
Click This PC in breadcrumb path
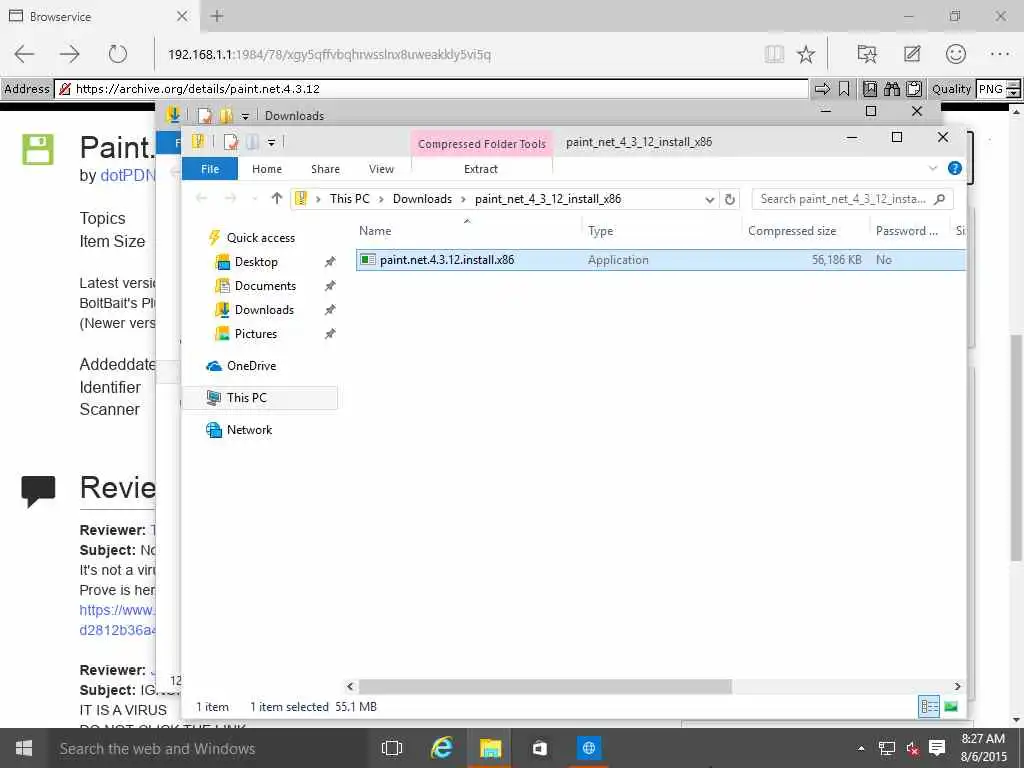point(349,199)
